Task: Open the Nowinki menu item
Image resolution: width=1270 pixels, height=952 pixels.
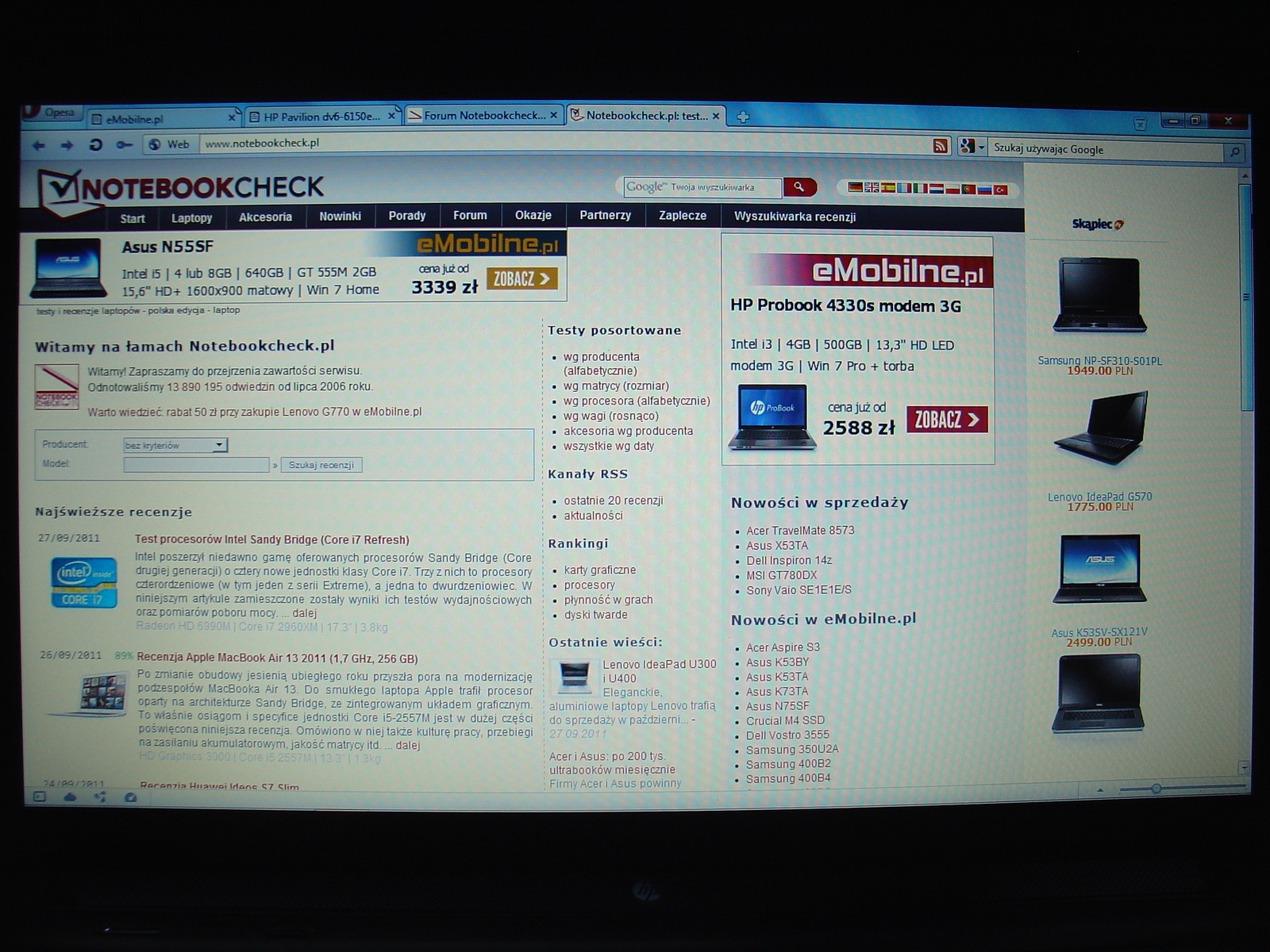Action: (340, 217)
